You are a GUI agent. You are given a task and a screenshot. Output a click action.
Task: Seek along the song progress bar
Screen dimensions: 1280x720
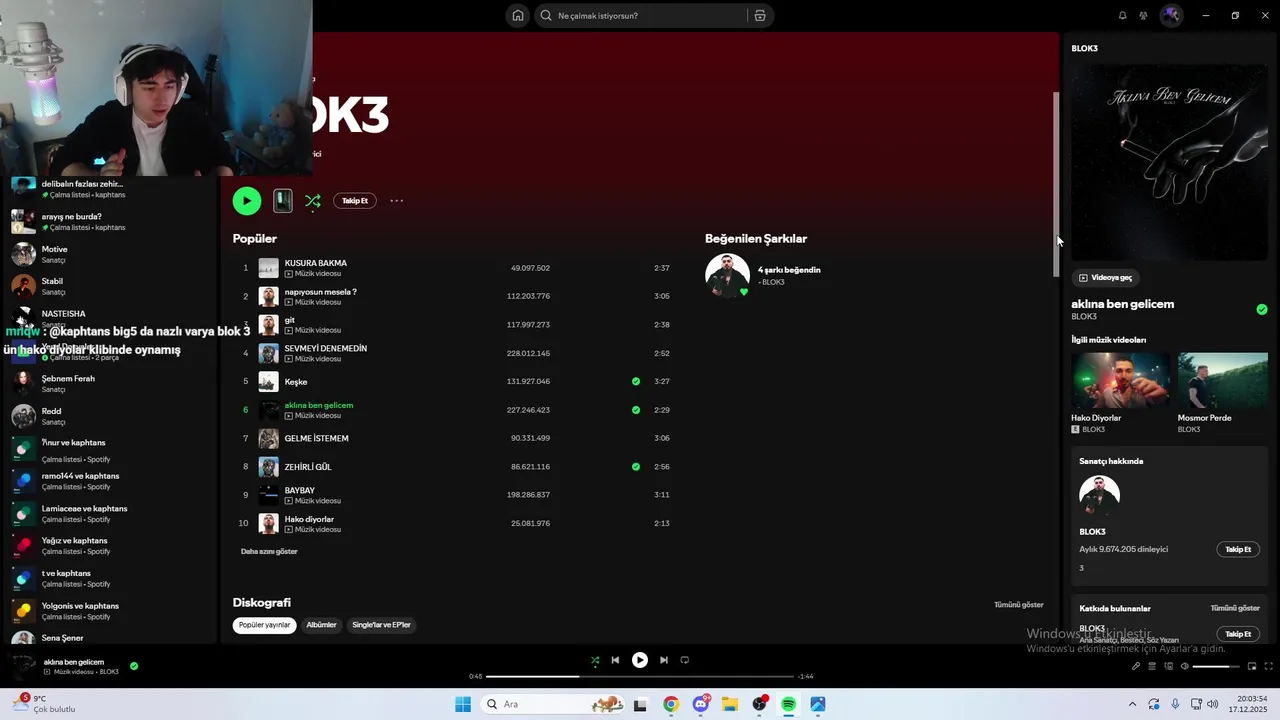click(640, 676)
